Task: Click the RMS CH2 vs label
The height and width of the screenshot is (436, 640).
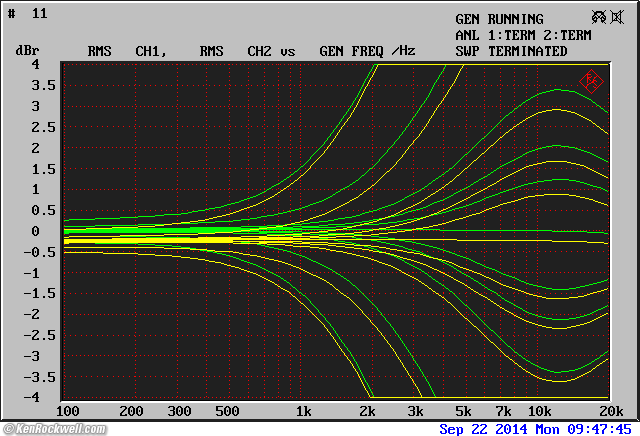Action: coord(247,51)
